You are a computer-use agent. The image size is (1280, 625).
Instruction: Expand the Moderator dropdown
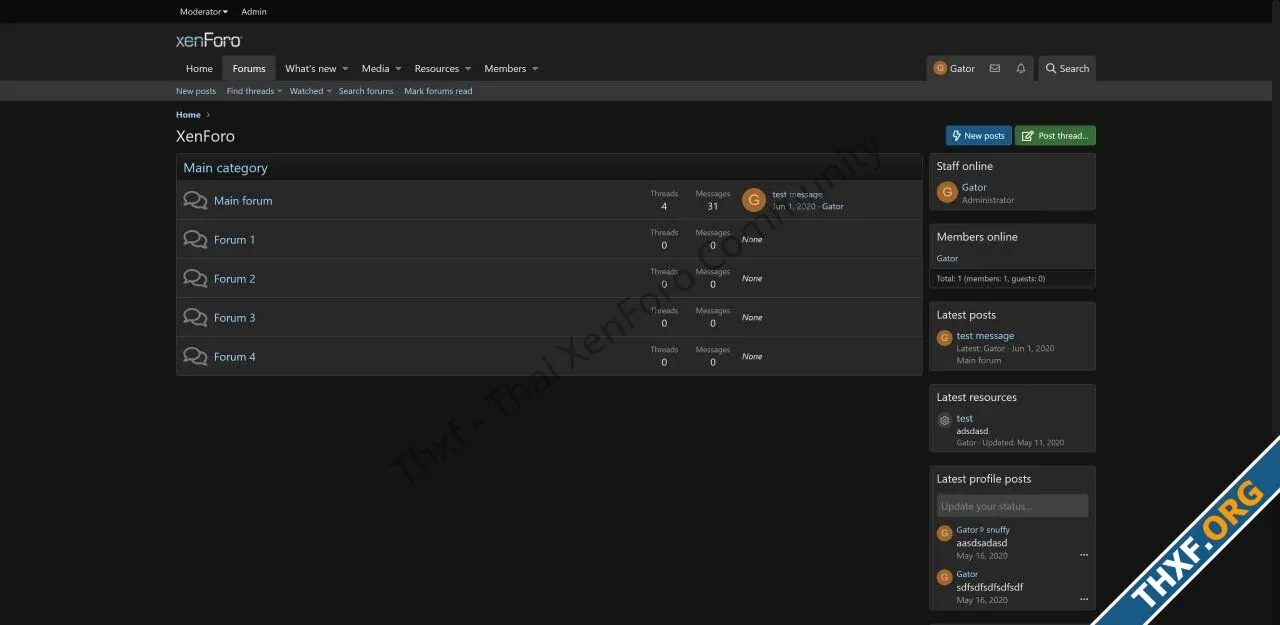[204, 12]
